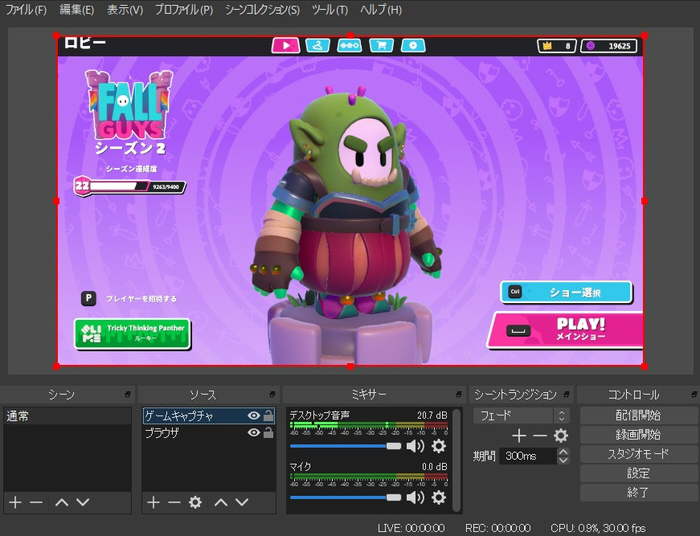
Task: Mute デスクトップ音声 with speaker icon
Action: pos(415,446)
